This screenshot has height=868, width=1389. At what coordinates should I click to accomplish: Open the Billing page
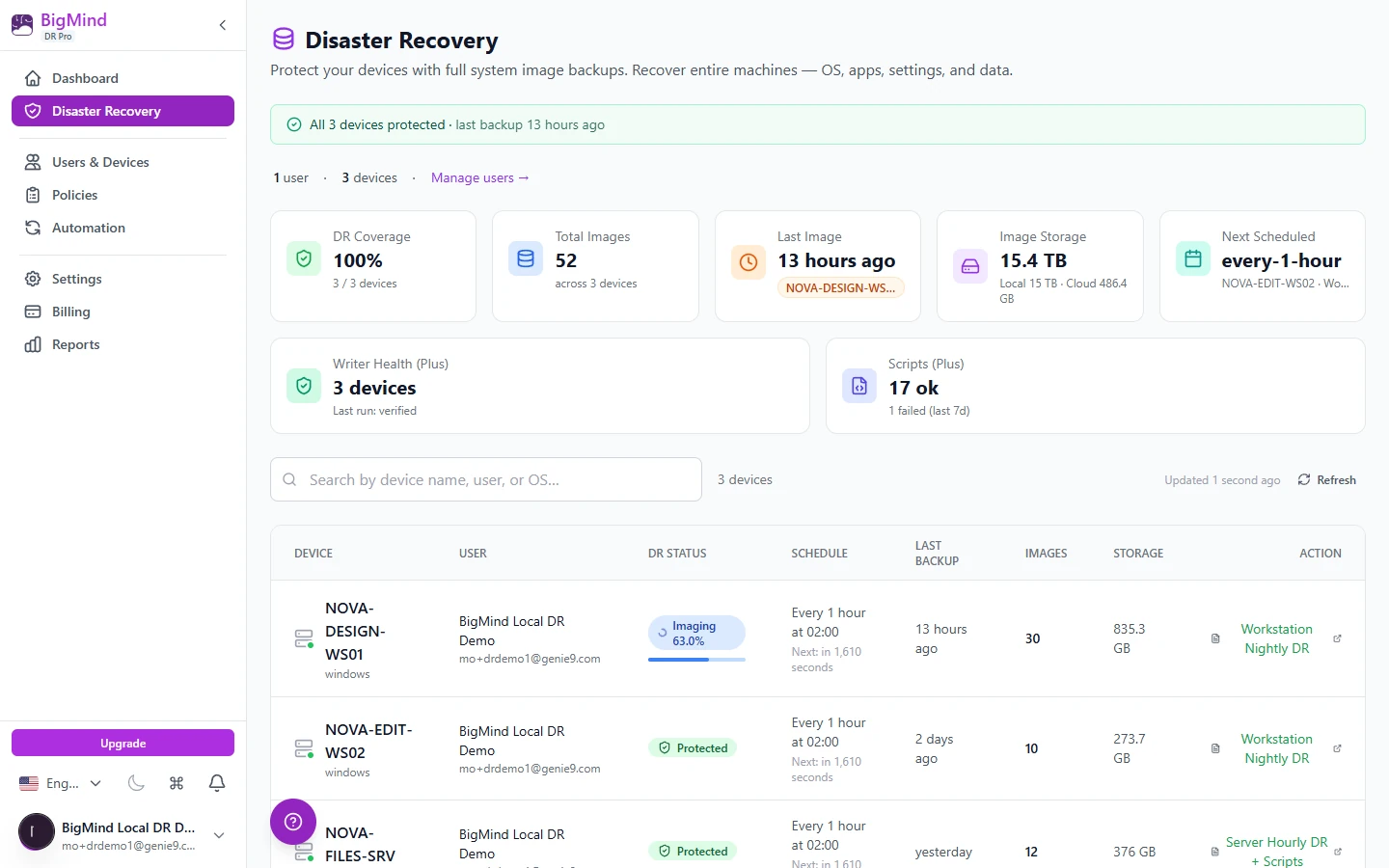tap(123, 312)
